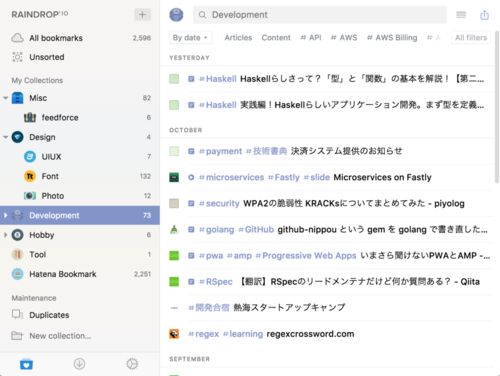This screenshot has width=500, height=376.
Task: Open All bookmarks collection
Action: click(80, 38)
